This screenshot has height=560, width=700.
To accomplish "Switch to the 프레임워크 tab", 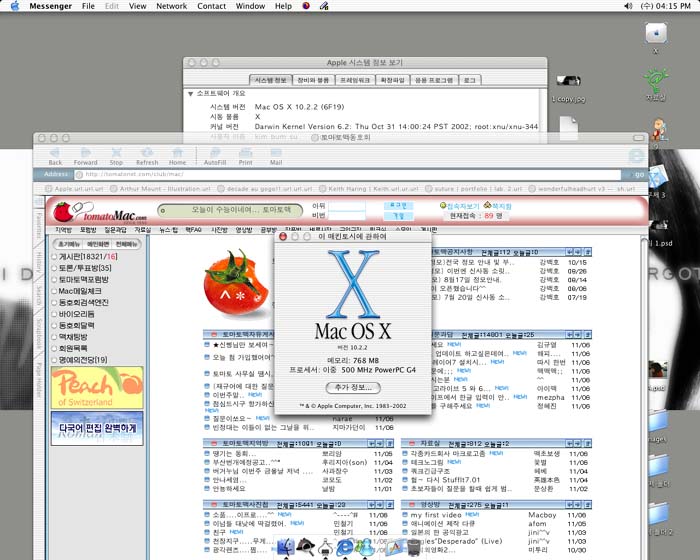I will point(354,79).
